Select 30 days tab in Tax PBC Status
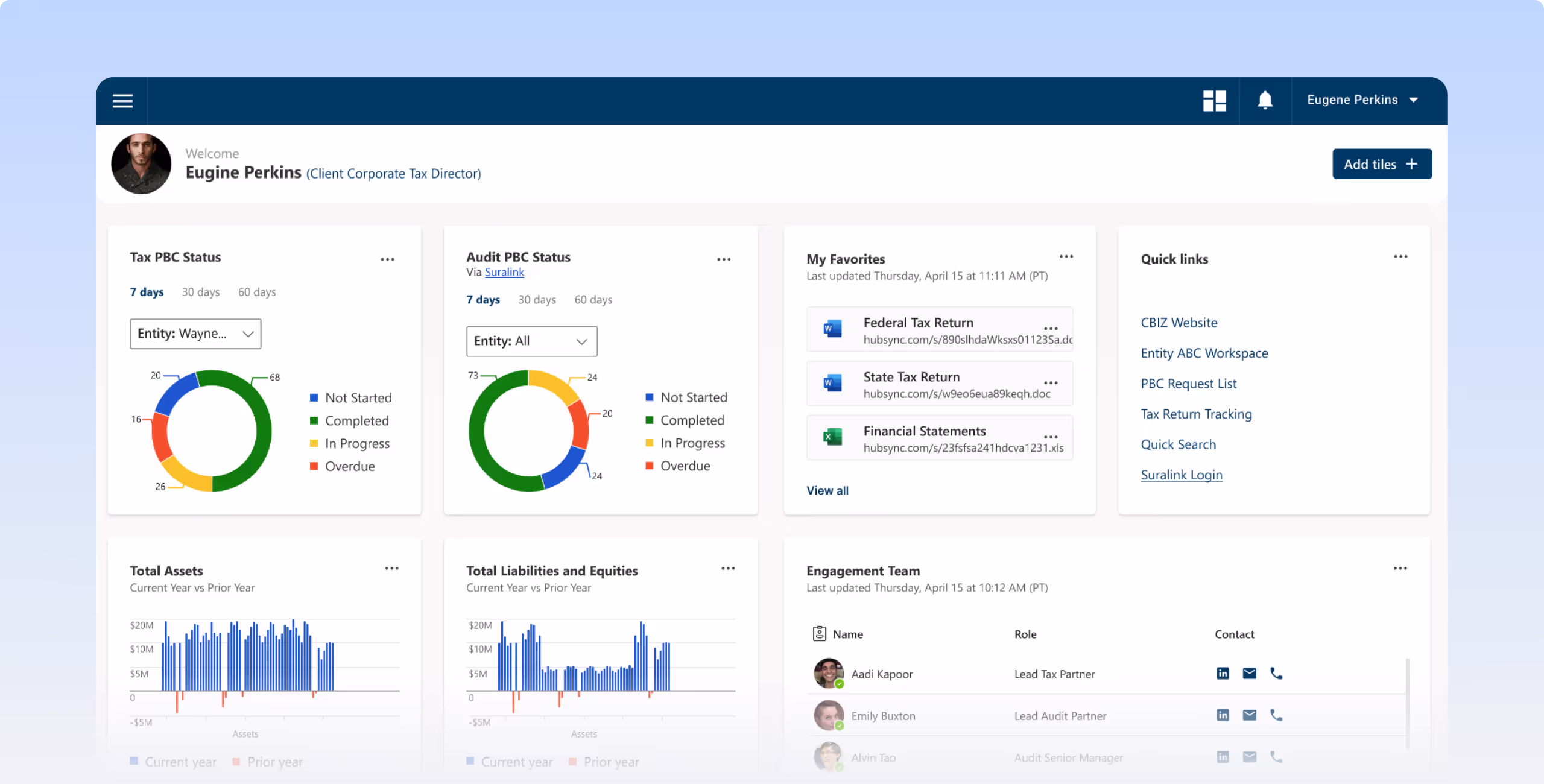Viewport: 1544px width, 784px height. point(201,292)
